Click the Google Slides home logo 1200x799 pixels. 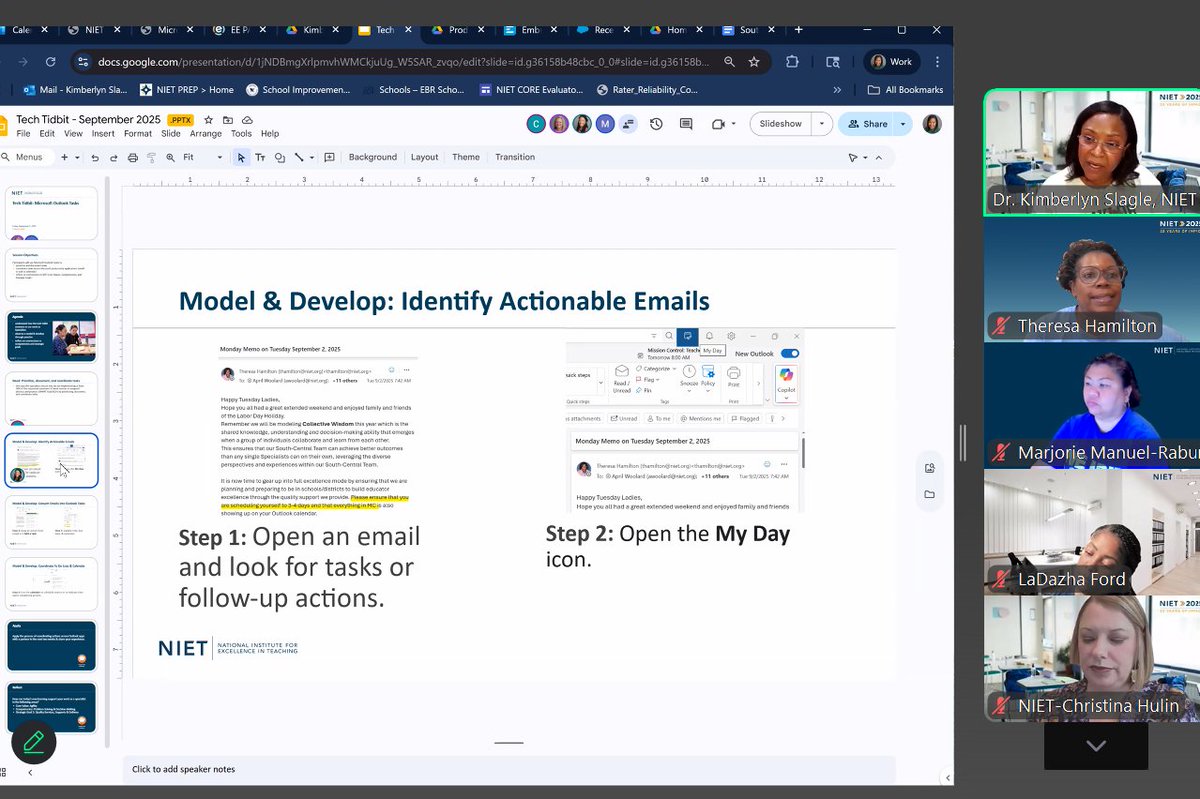pos(5,124)
